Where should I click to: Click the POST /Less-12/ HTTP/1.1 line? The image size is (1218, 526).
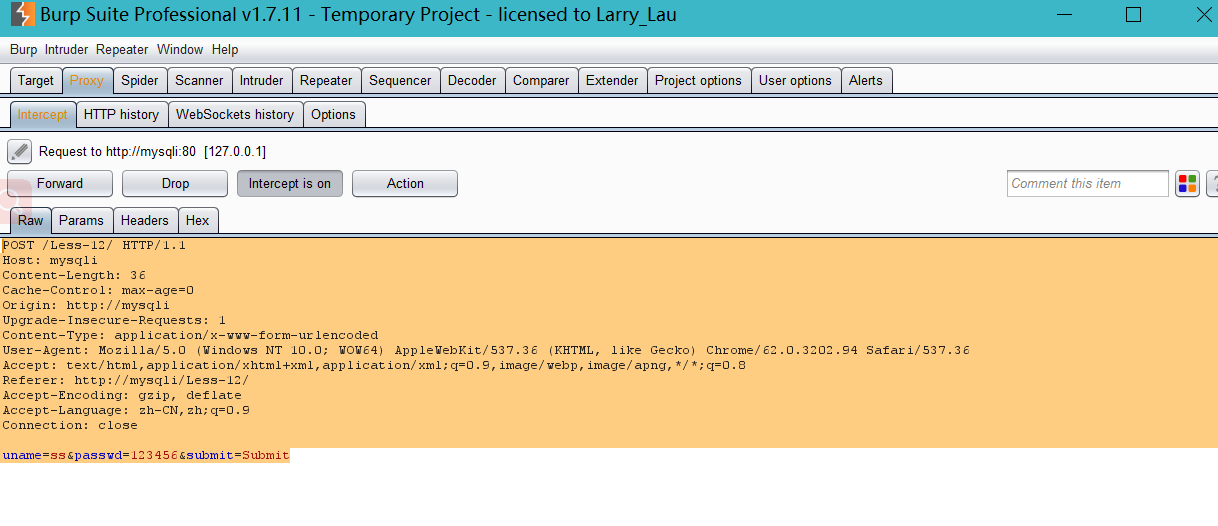coord(94,245)
